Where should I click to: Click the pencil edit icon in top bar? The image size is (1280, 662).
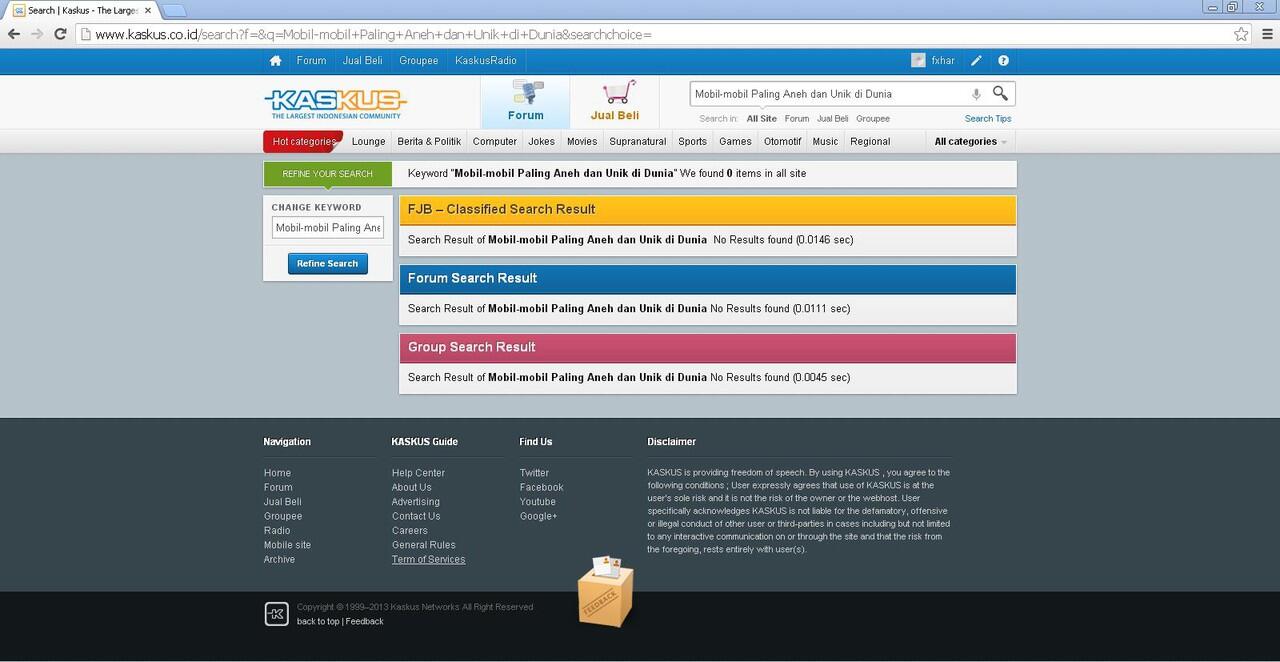(976, 60)
